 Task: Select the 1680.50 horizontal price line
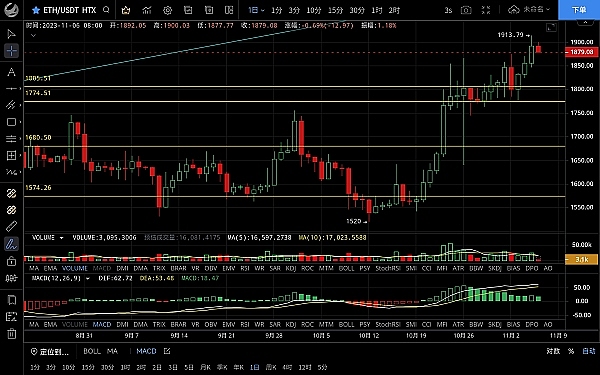[294, 146]
